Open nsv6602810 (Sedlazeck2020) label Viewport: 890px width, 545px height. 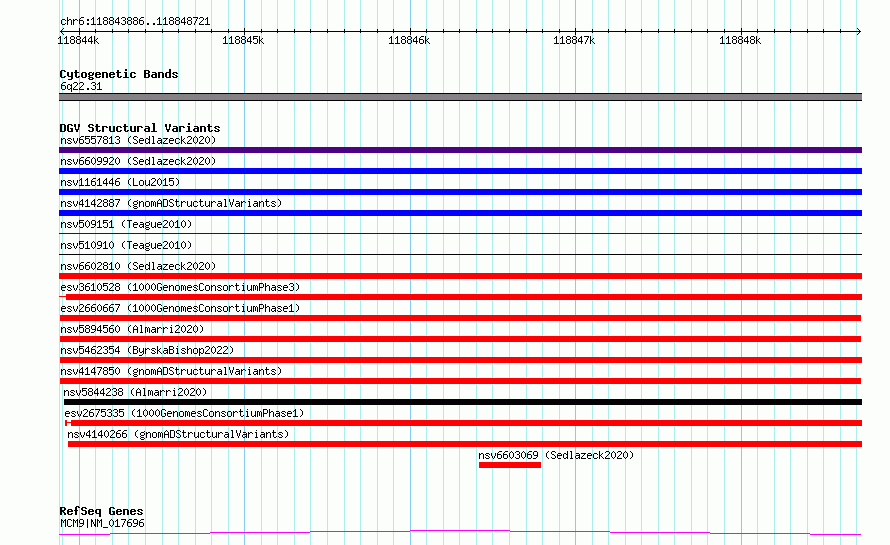(138, 266)
